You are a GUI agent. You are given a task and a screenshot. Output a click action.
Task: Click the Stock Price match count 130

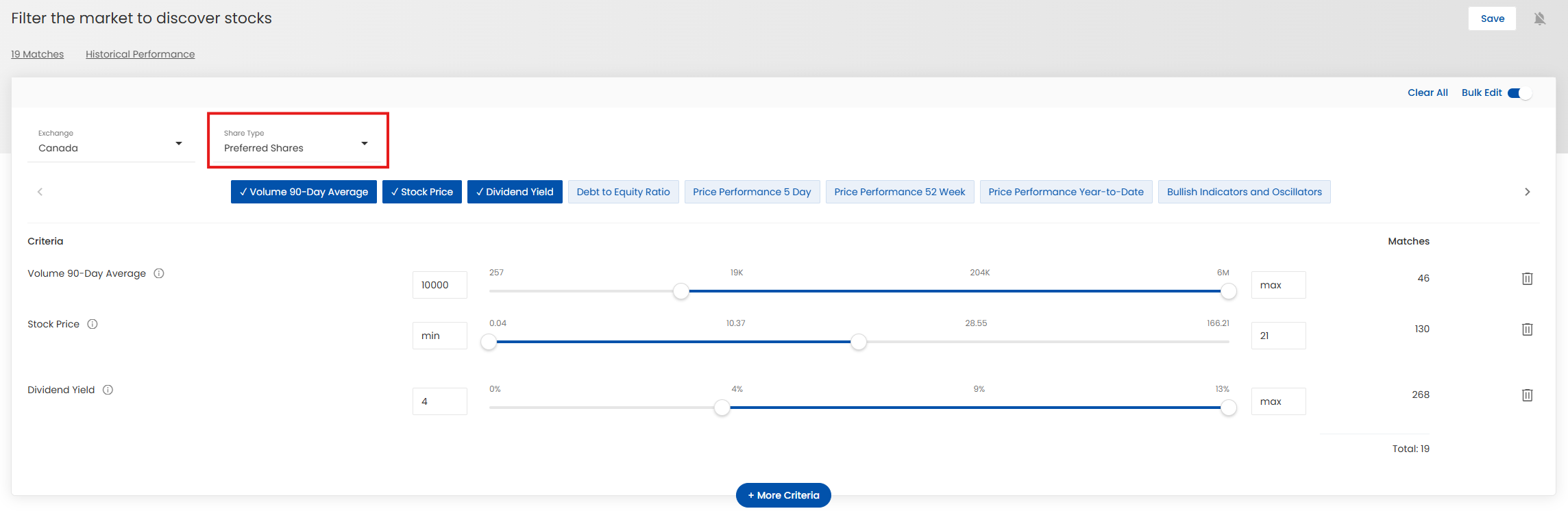pyautogui.click(x=1422, y=329)
